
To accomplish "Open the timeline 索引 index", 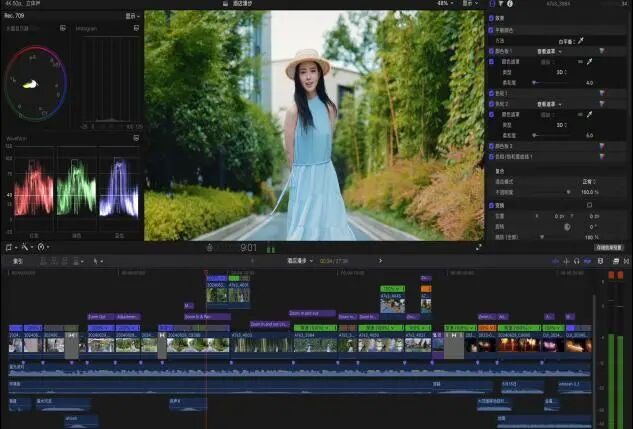I will click(17, 262).
